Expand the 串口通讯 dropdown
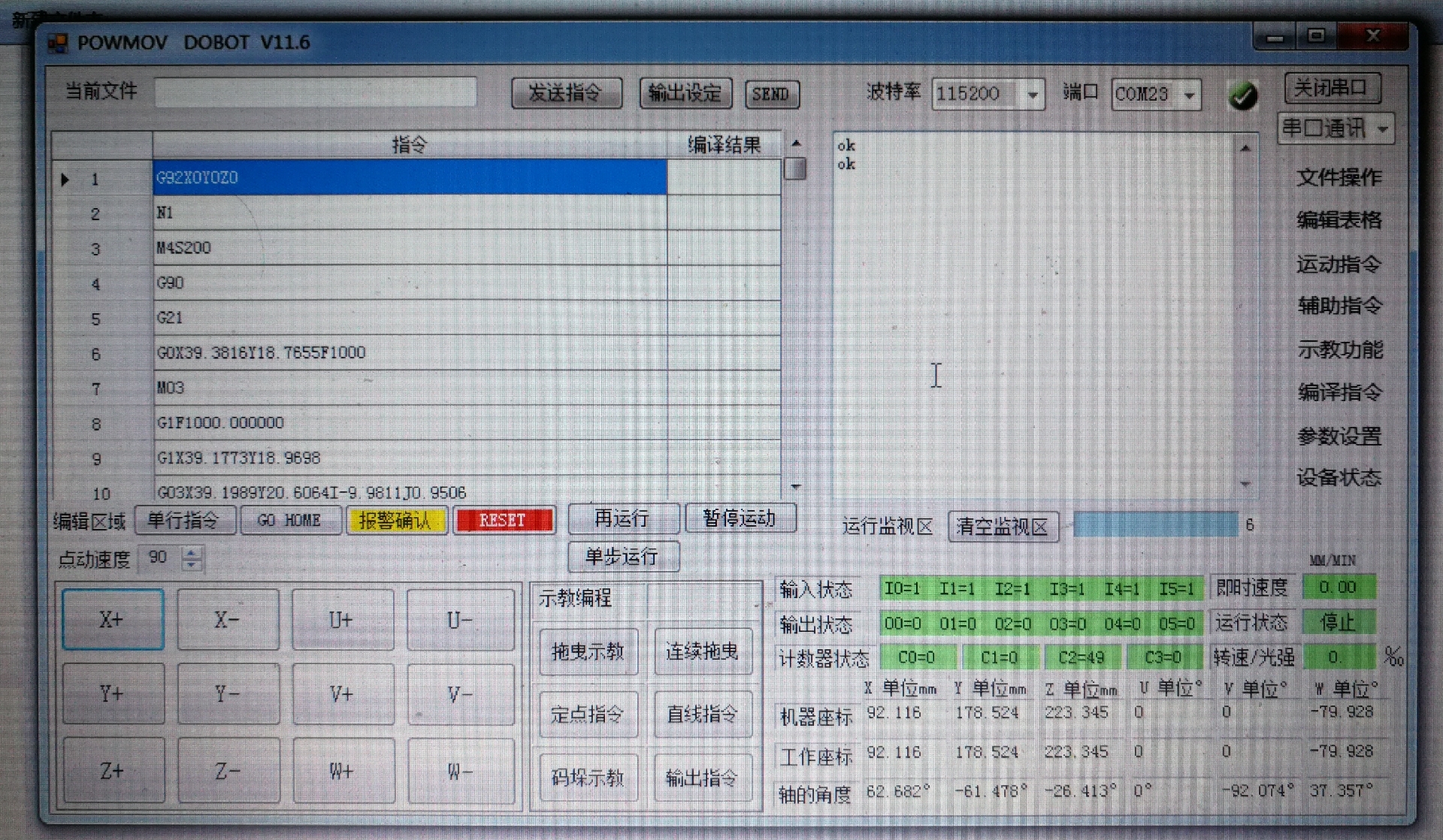The image size is (1443, 840). [x=1383, y=129]
